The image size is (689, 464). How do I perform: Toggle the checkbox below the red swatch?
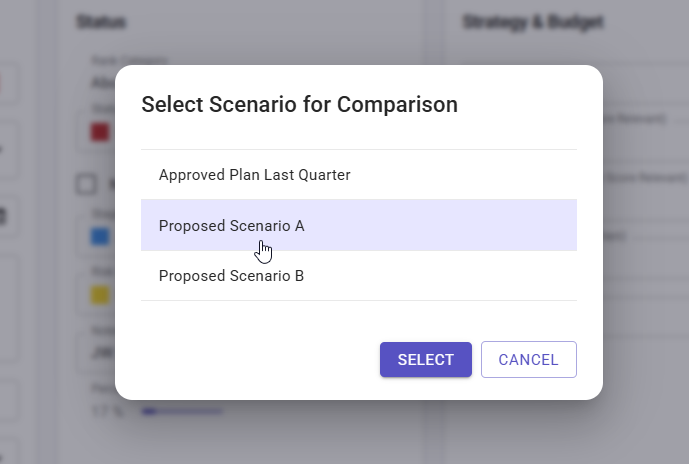point(87,184)
